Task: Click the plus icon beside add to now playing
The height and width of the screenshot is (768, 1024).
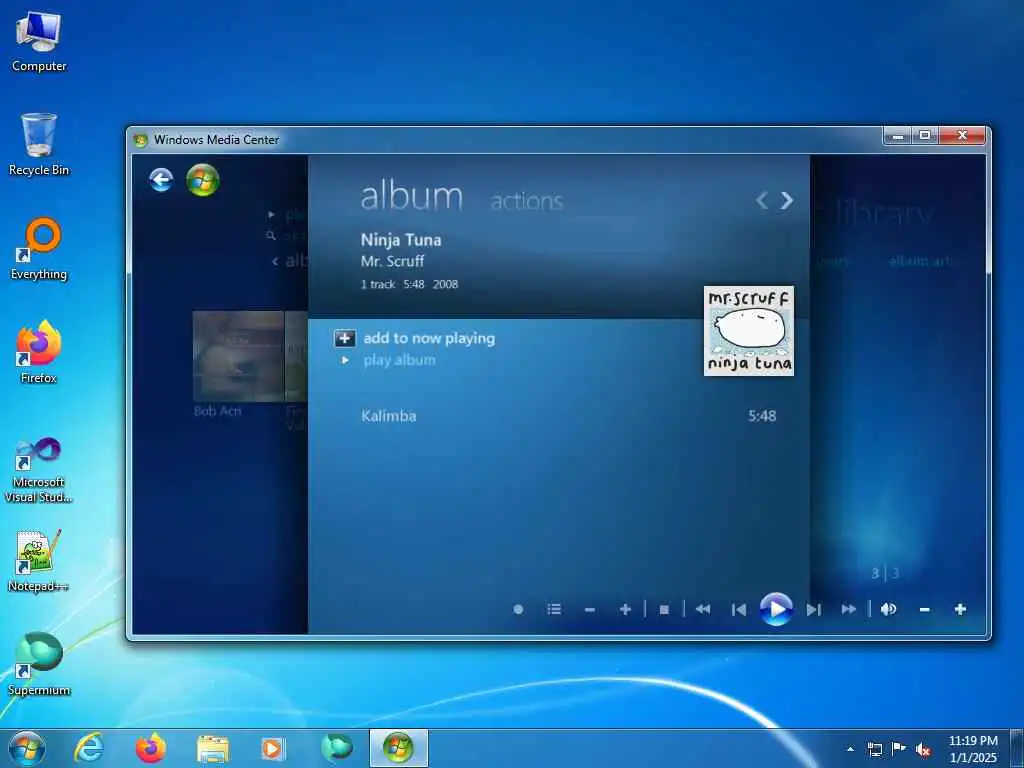Action: point(345,338)
